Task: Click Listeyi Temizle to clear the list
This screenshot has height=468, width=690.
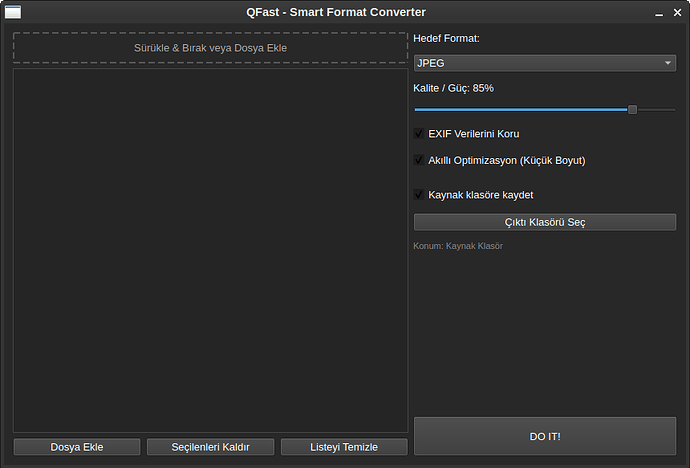Action: point(344,447)
